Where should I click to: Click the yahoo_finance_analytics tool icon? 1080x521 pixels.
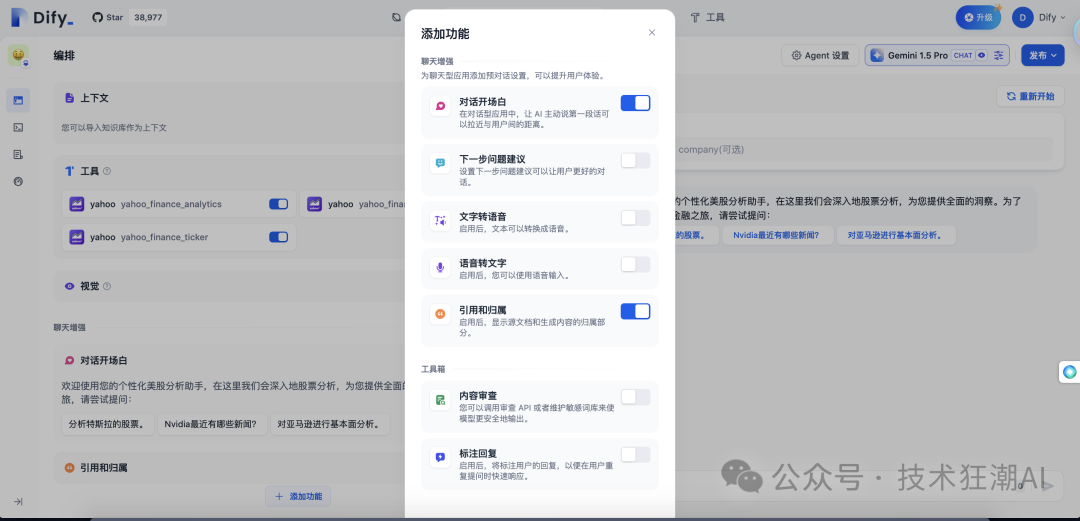point(77,204)
